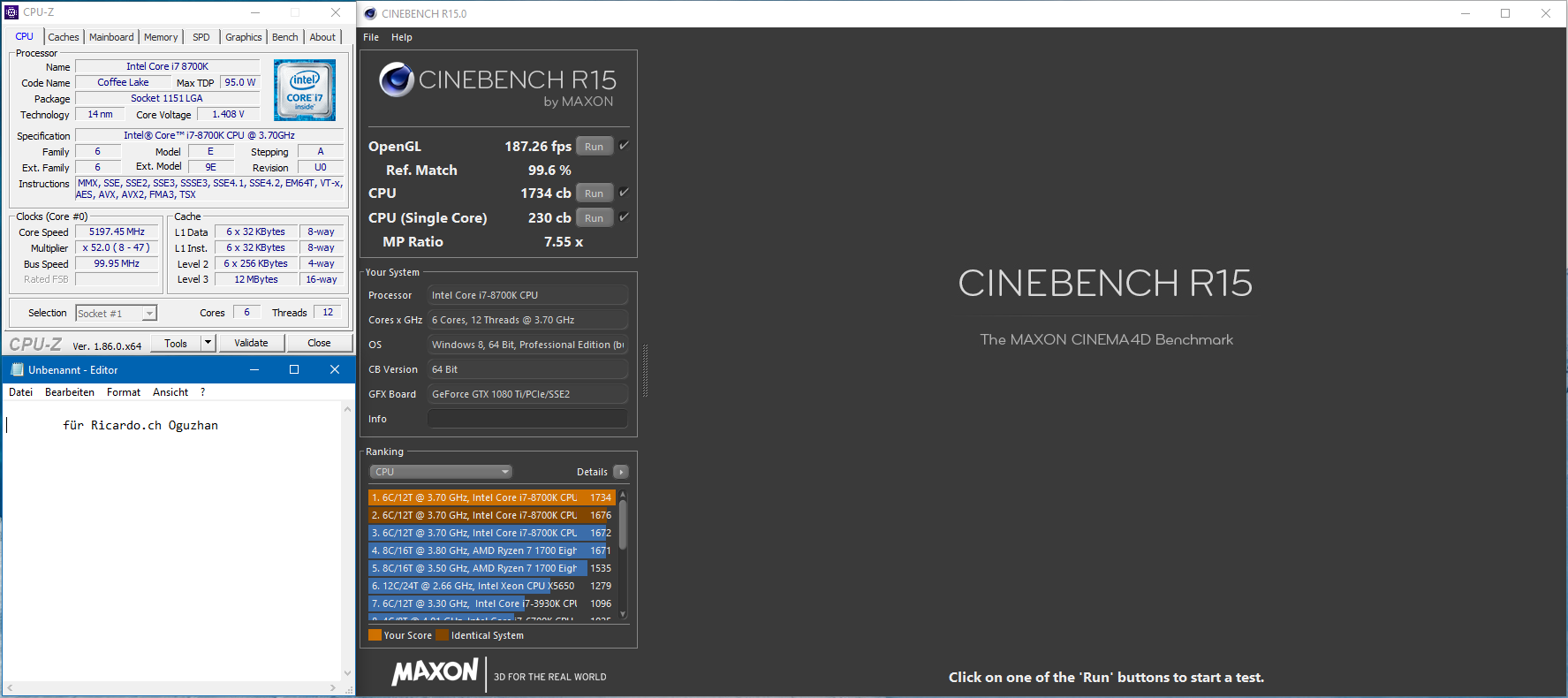Click the Editor vertical scrollbar up arrow
Viewport: 1568px width, 698px height.
click(x=348, y=410)
